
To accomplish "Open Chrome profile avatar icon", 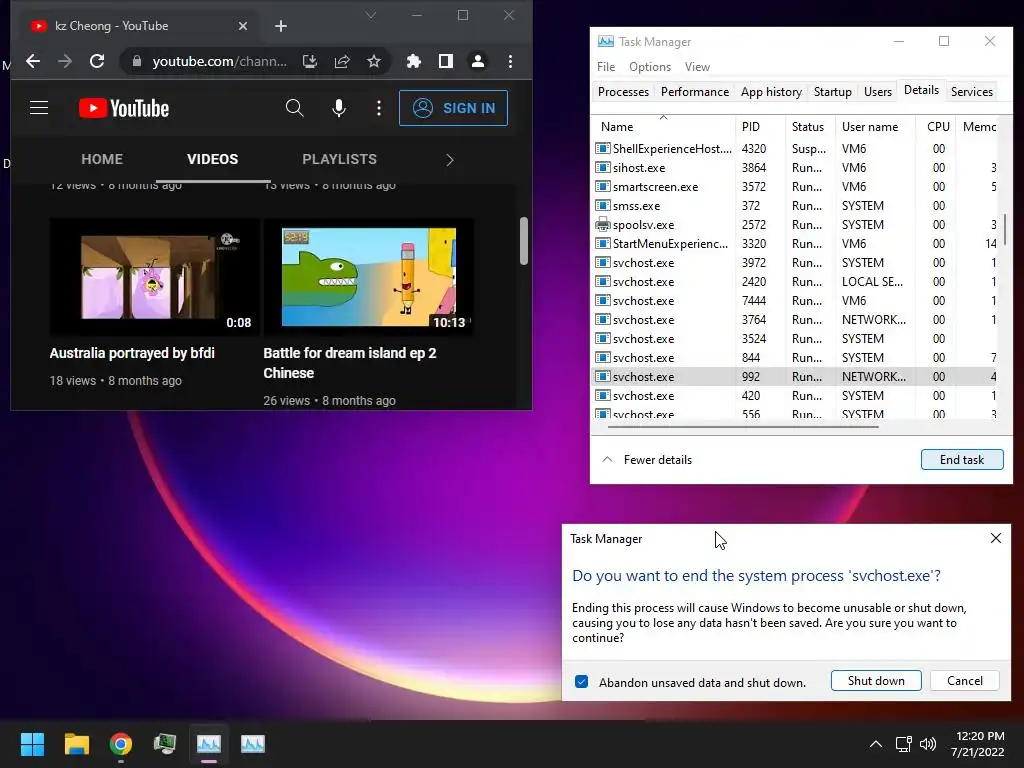I will point(478,61).
